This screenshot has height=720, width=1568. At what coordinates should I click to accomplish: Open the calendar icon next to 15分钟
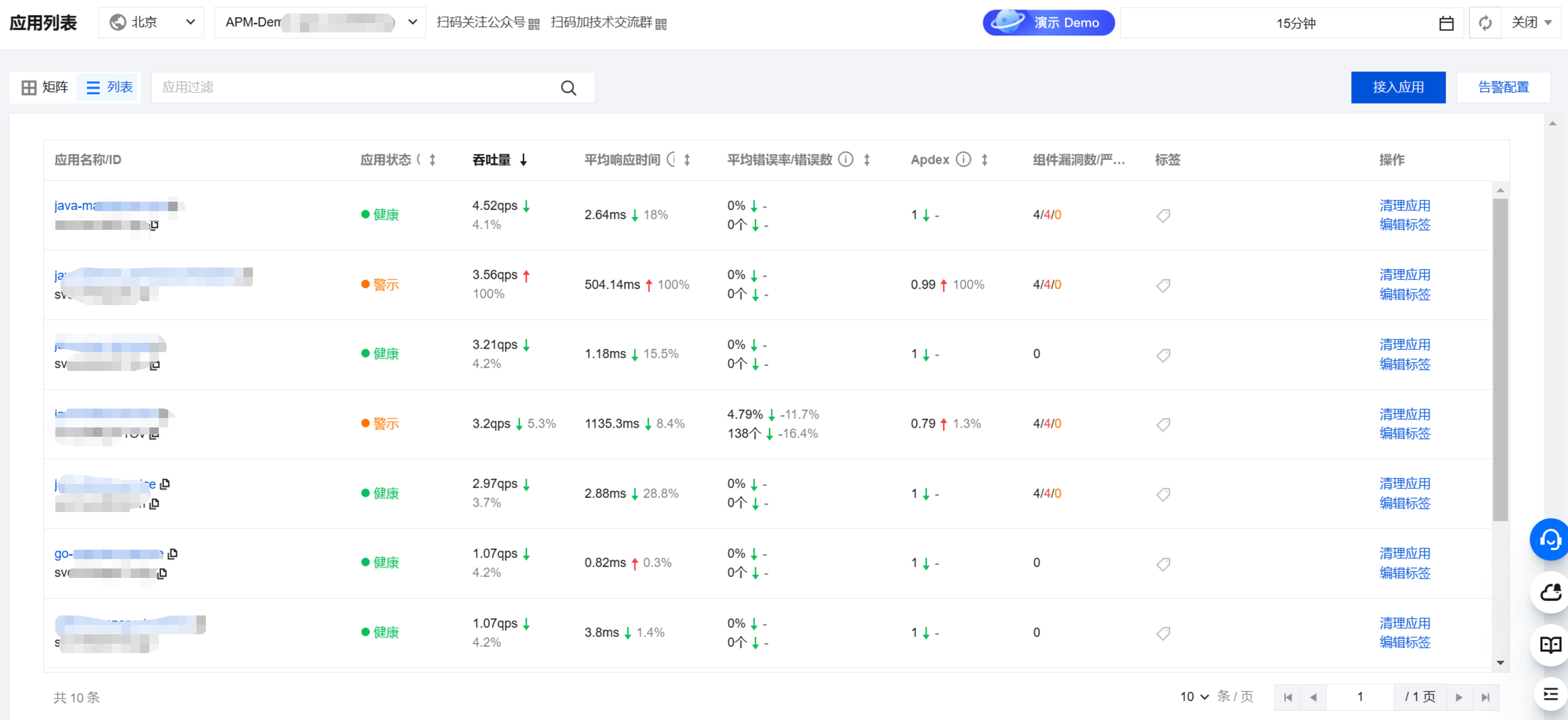[1446, 23]
